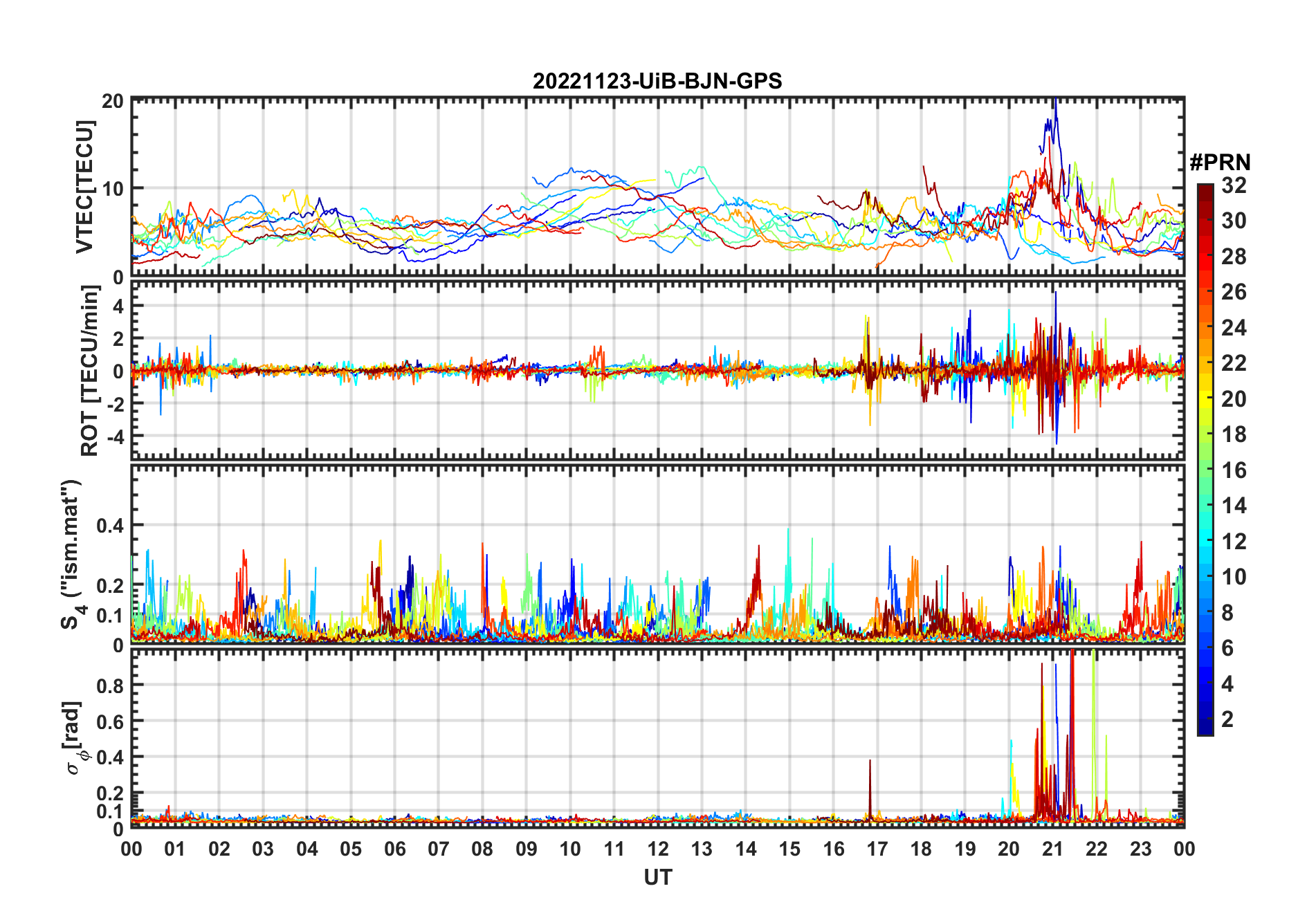Click the "#PRN" colorbar title
This screenshot has height=920, width=1316.
tap(1220, 163)
